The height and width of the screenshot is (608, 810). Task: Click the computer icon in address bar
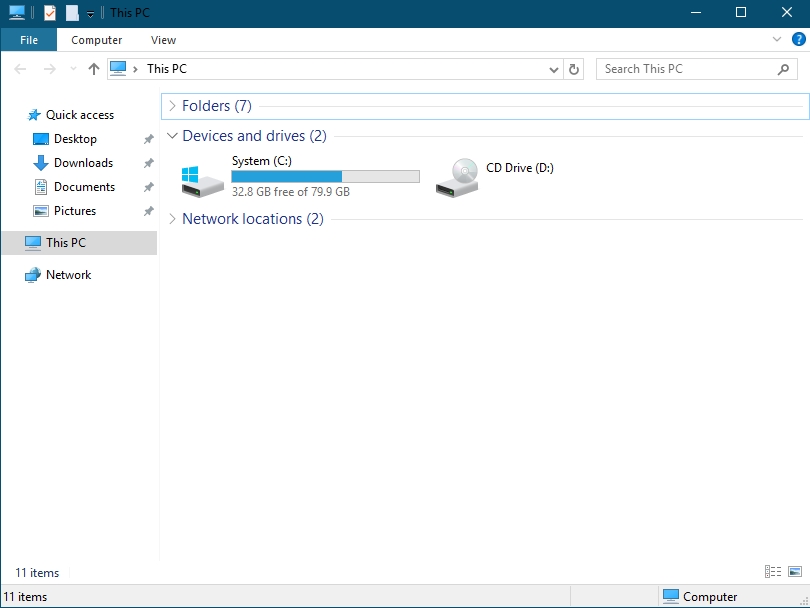(118, 68)
